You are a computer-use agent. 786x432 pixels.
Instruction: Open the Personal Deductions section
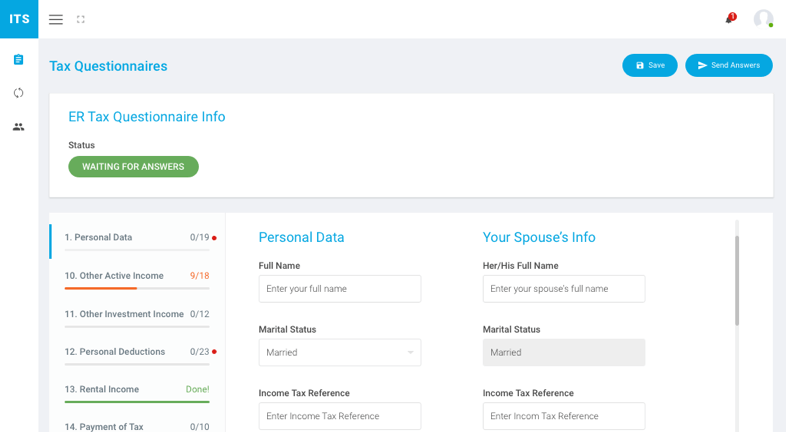tap(115, 352)
